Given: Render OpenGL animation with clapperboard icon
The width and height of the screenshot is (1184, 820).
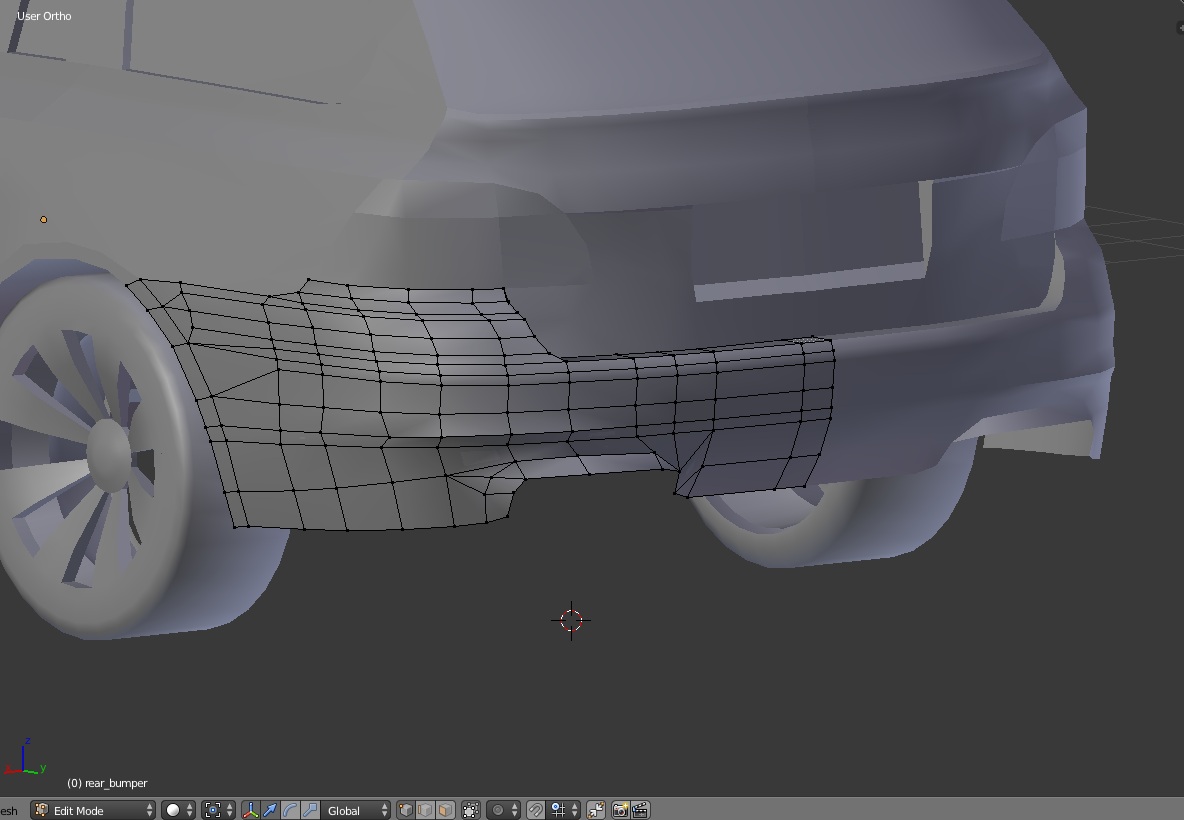Looking at the screenshot, I should click(640, 810).
